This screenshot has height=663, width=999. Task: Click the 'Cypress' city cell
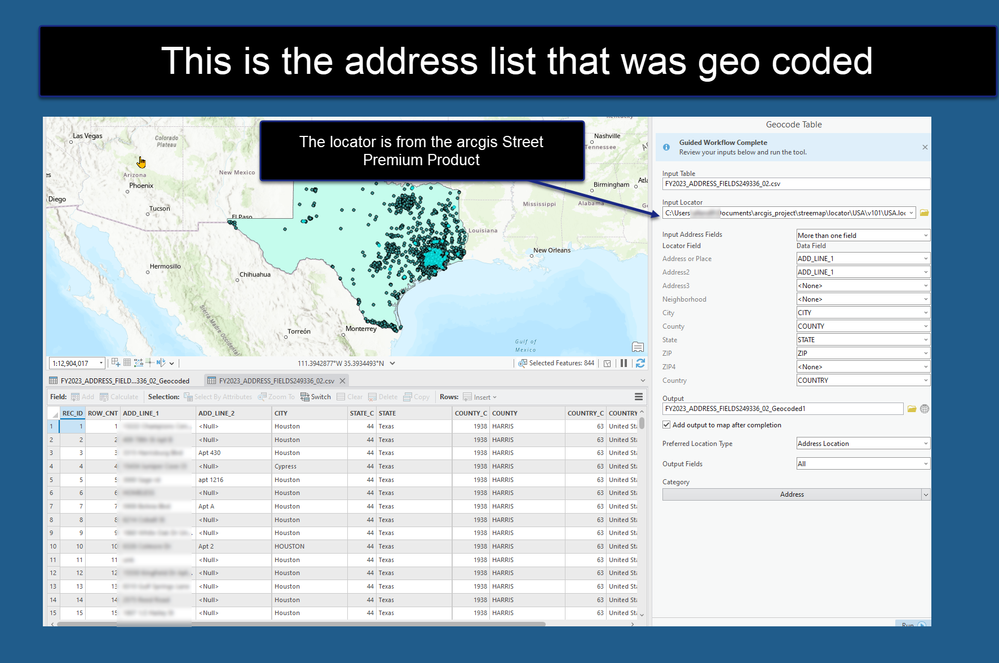coord(309,466)
